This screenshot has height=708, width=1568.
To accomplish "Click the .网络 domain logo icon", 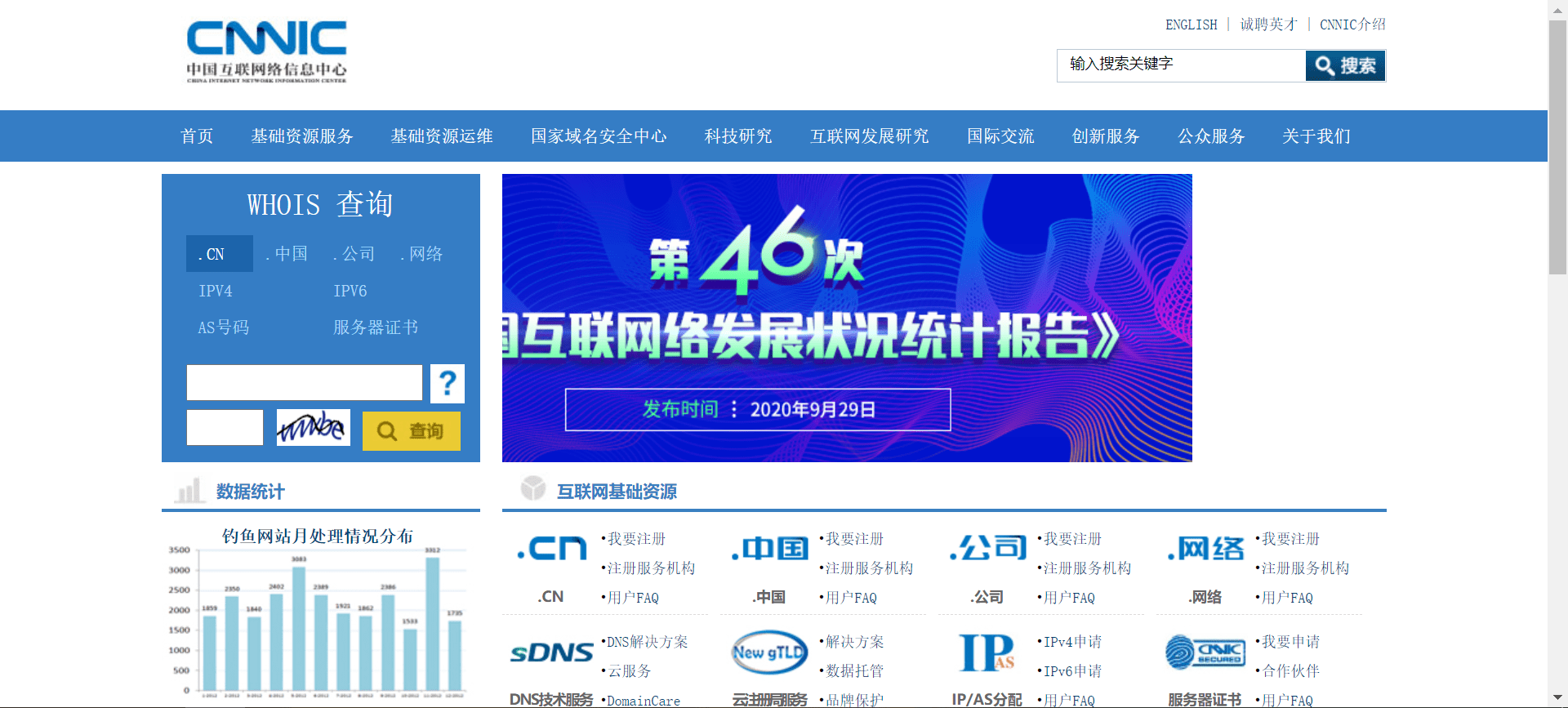I will point(1206,547).
